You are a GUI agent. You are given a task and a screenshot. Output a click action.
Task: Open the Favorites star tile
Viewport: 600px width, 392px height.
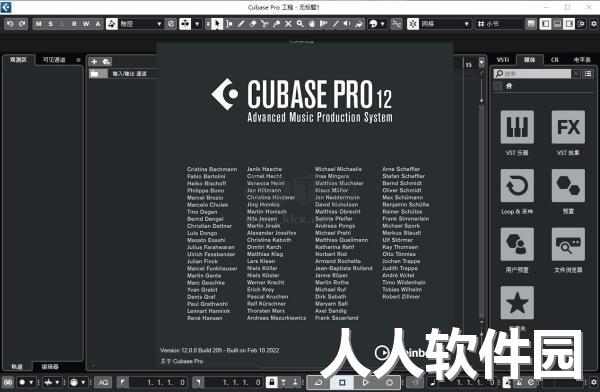tap(517, 302)
